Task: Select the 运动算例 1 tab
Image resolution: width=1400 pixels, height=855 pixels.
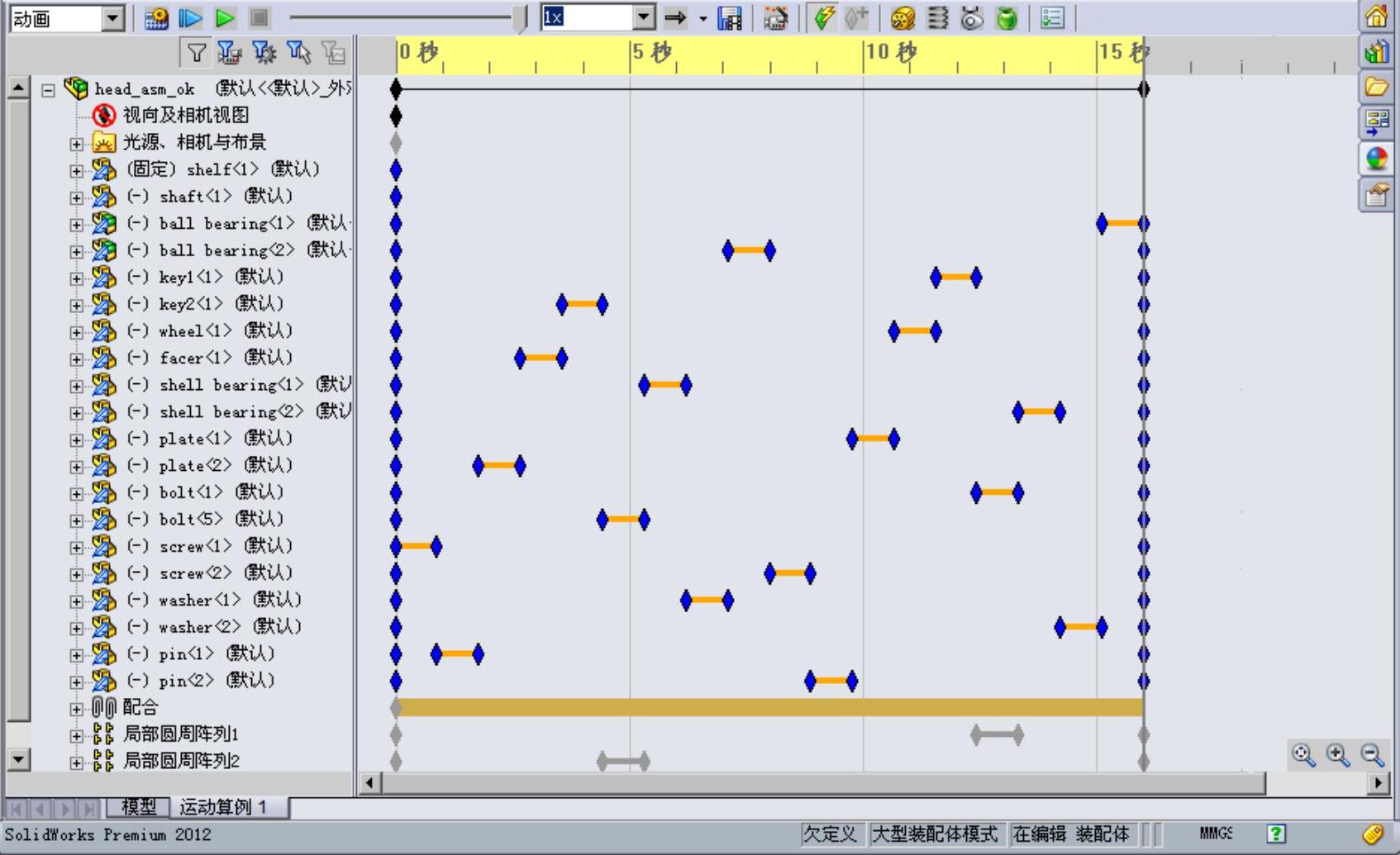Action: point(223,807)
